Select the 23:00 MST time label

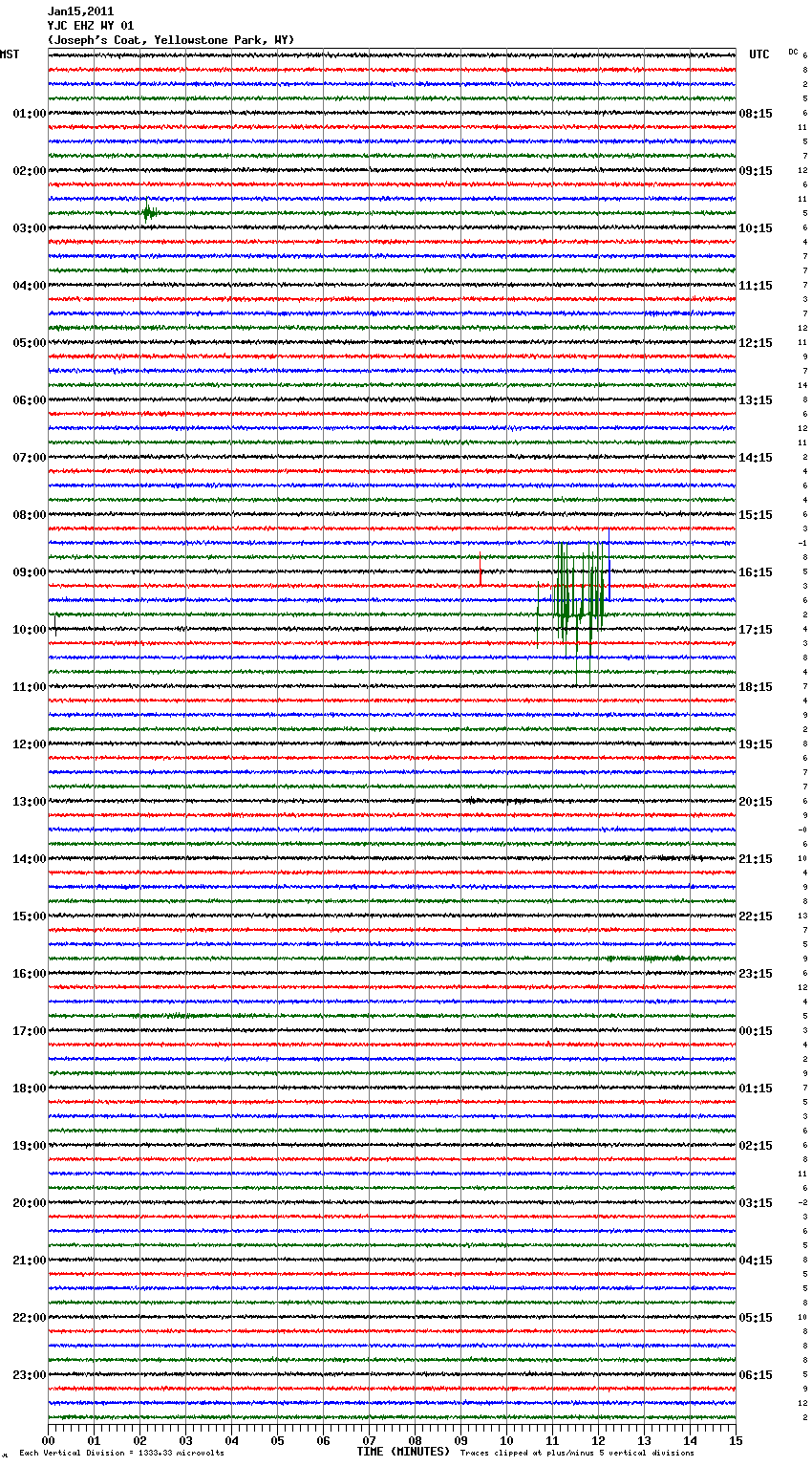[x=29, y=1375]
